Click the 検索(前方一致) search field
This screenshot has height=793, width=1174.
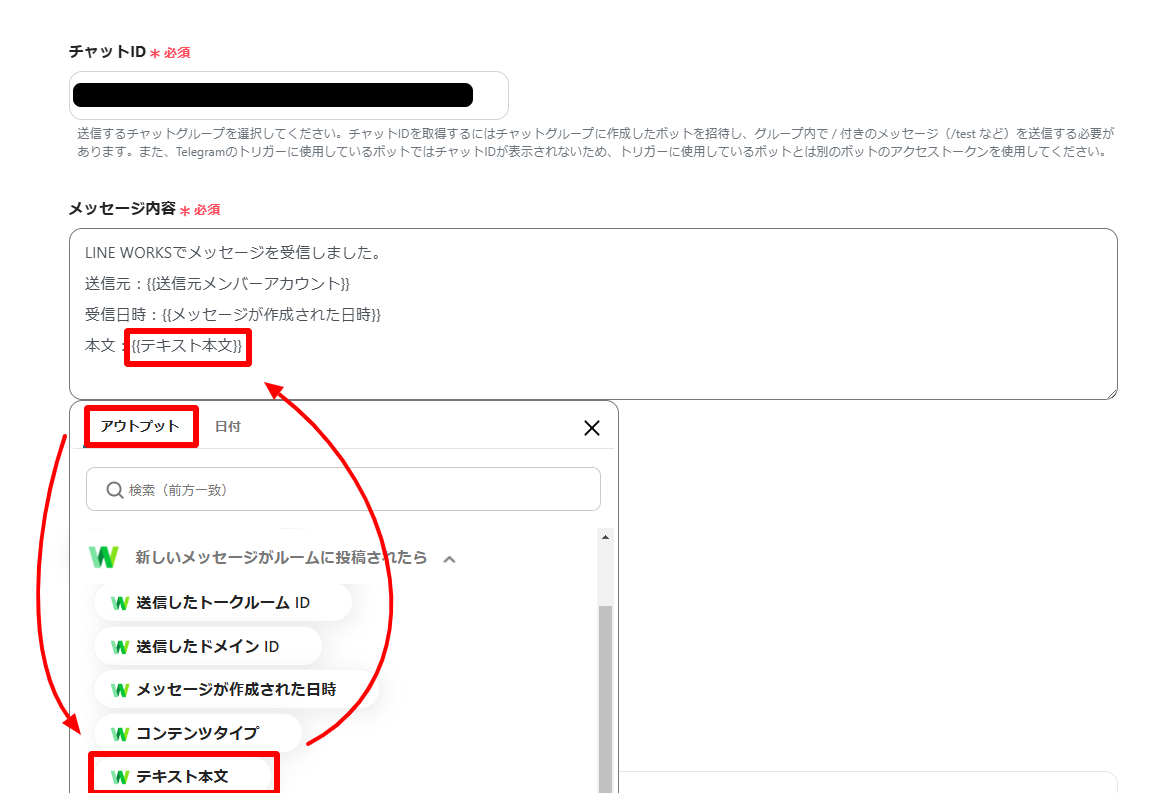pyautogui.click(x=344, y=489)
